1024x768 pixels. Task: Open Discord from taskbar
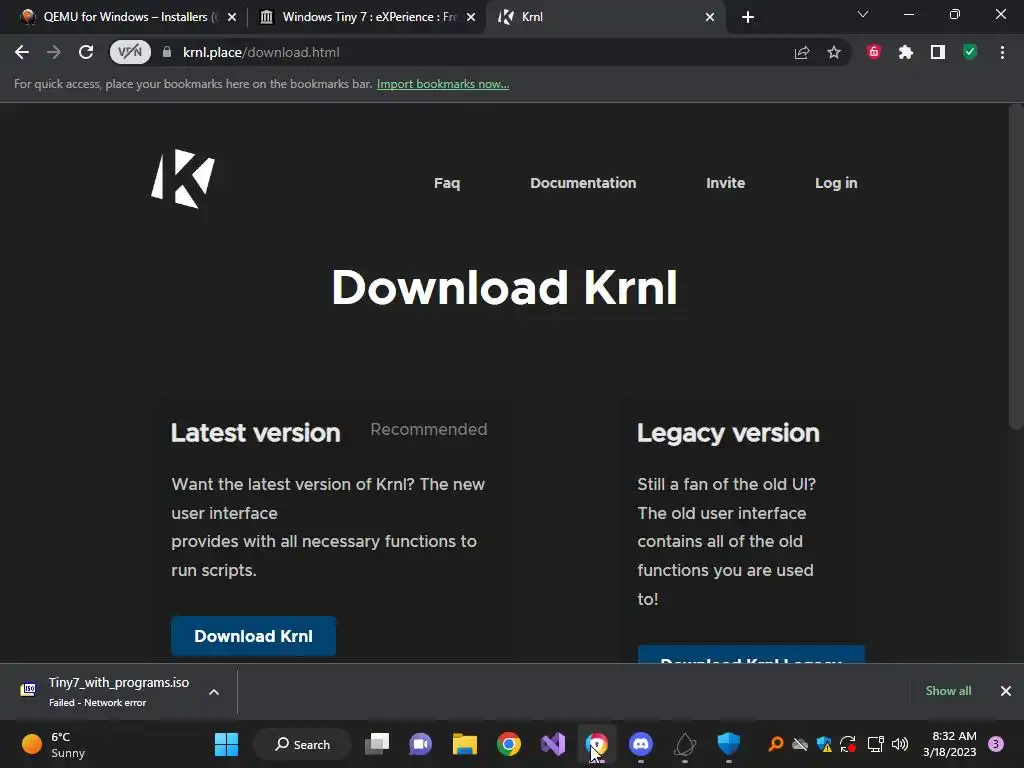coord(641,744)
